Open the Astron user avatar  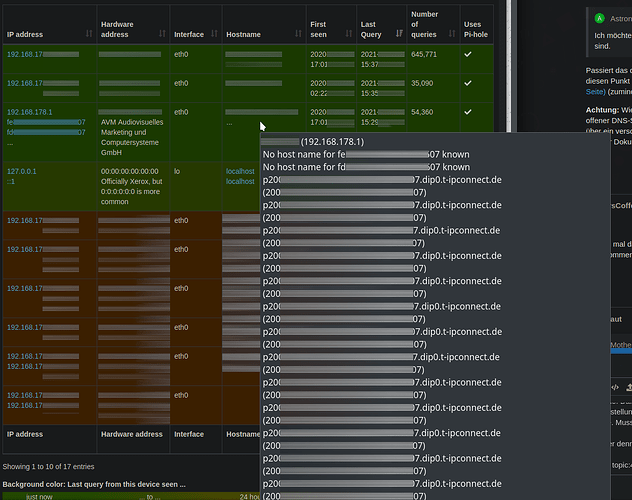[599, 18]
